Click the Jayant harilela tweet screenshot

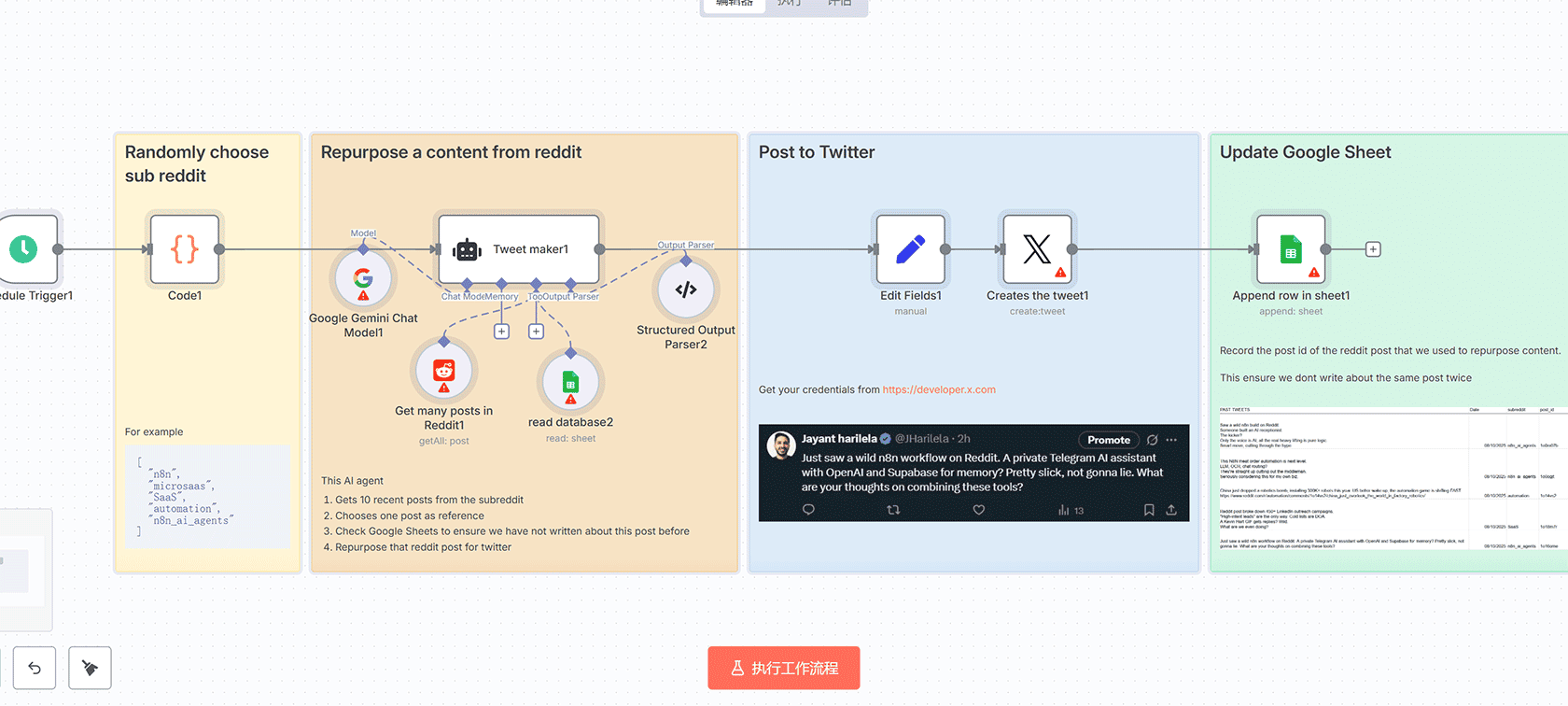click(973, 473)
